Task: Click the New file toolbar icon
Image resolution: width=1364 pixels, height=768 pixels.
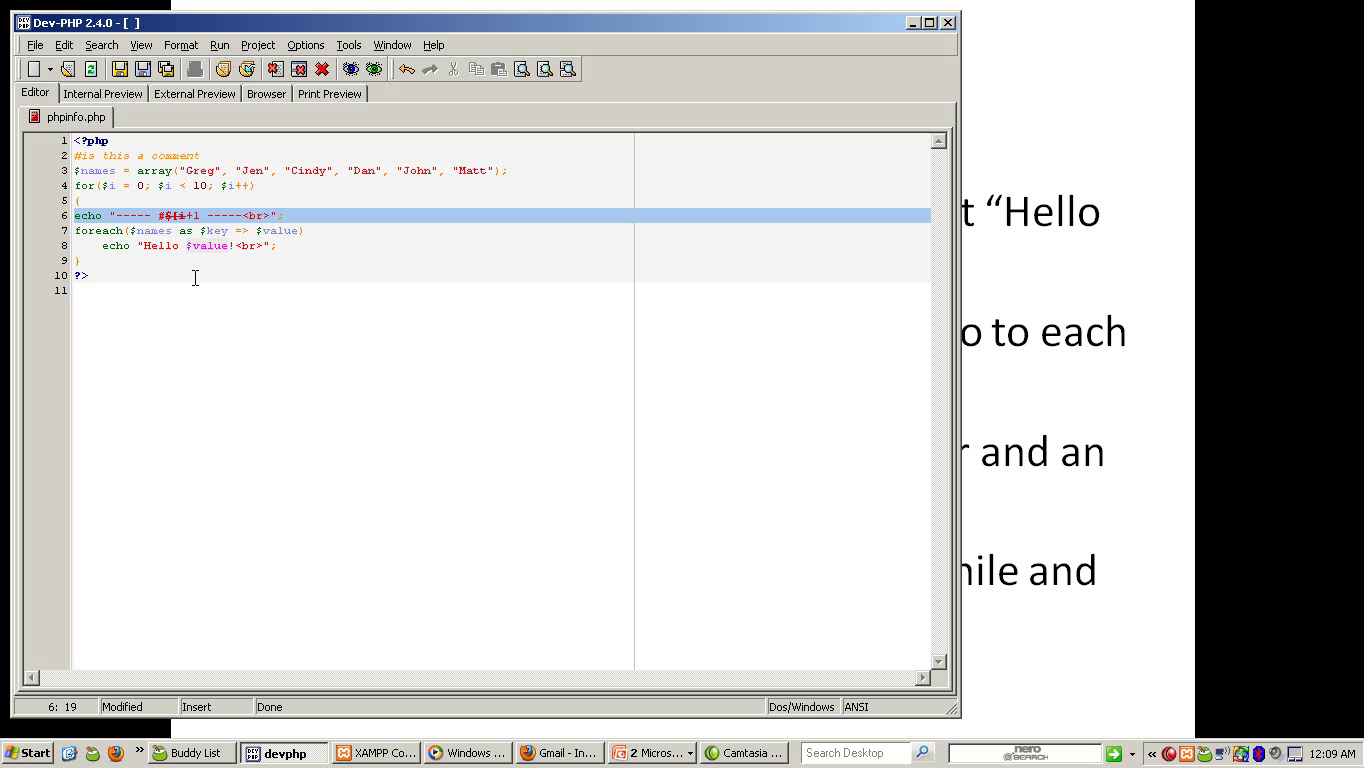Action: (33, 69)
